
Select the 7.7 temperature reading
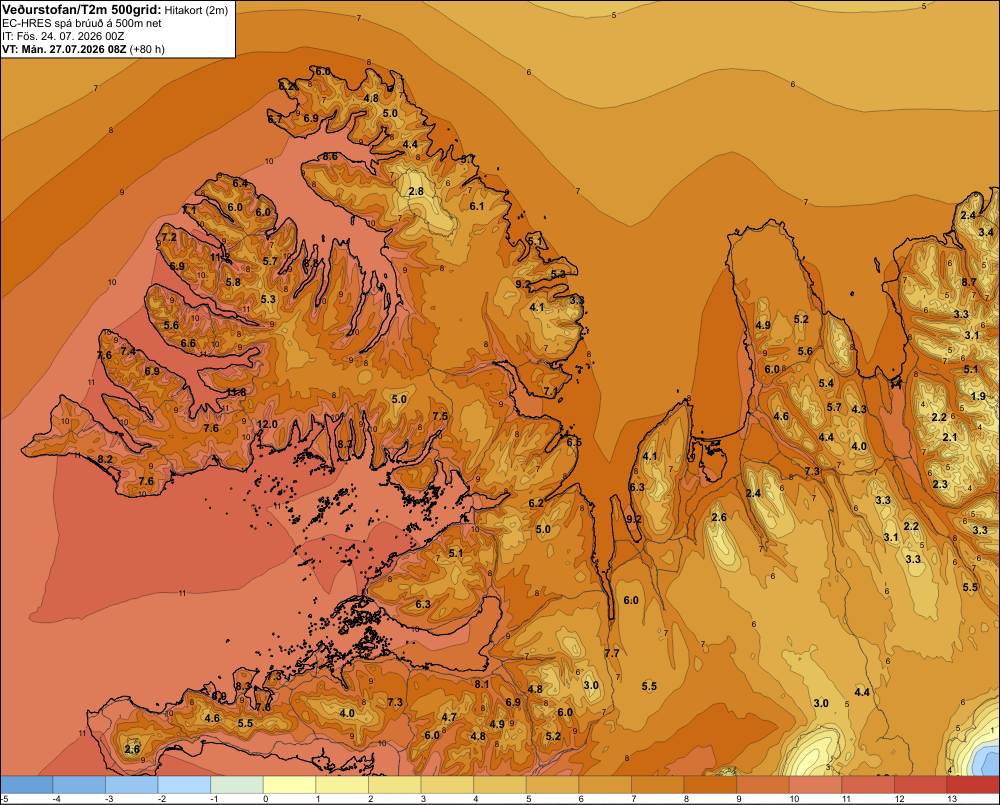pyautogui.click(x=612, y=653)
